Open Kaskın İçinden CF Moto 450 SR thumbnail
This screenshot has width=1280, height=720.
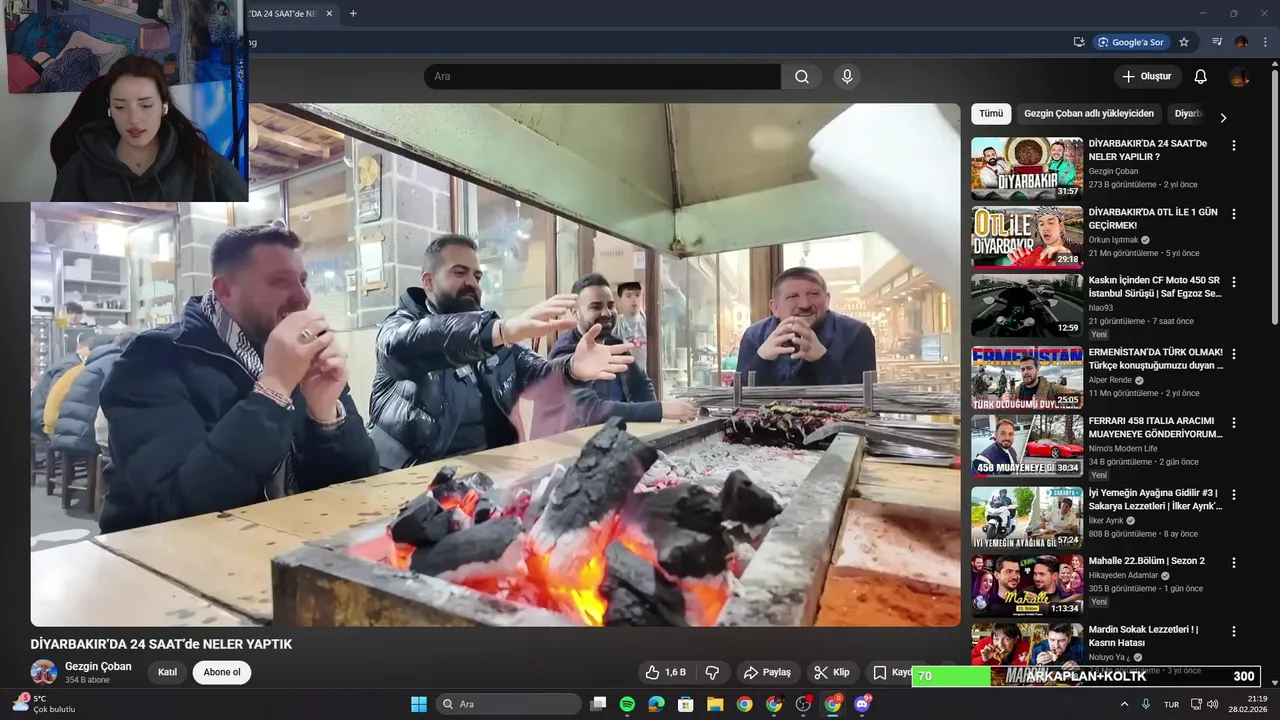(x=1027, y=306)
